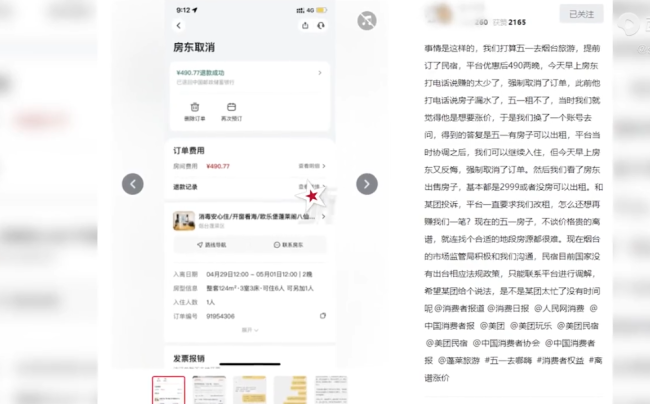Viewport: 650px width, 404px height.
Task: Toggle the already-following button
Action: click(580, 14)
